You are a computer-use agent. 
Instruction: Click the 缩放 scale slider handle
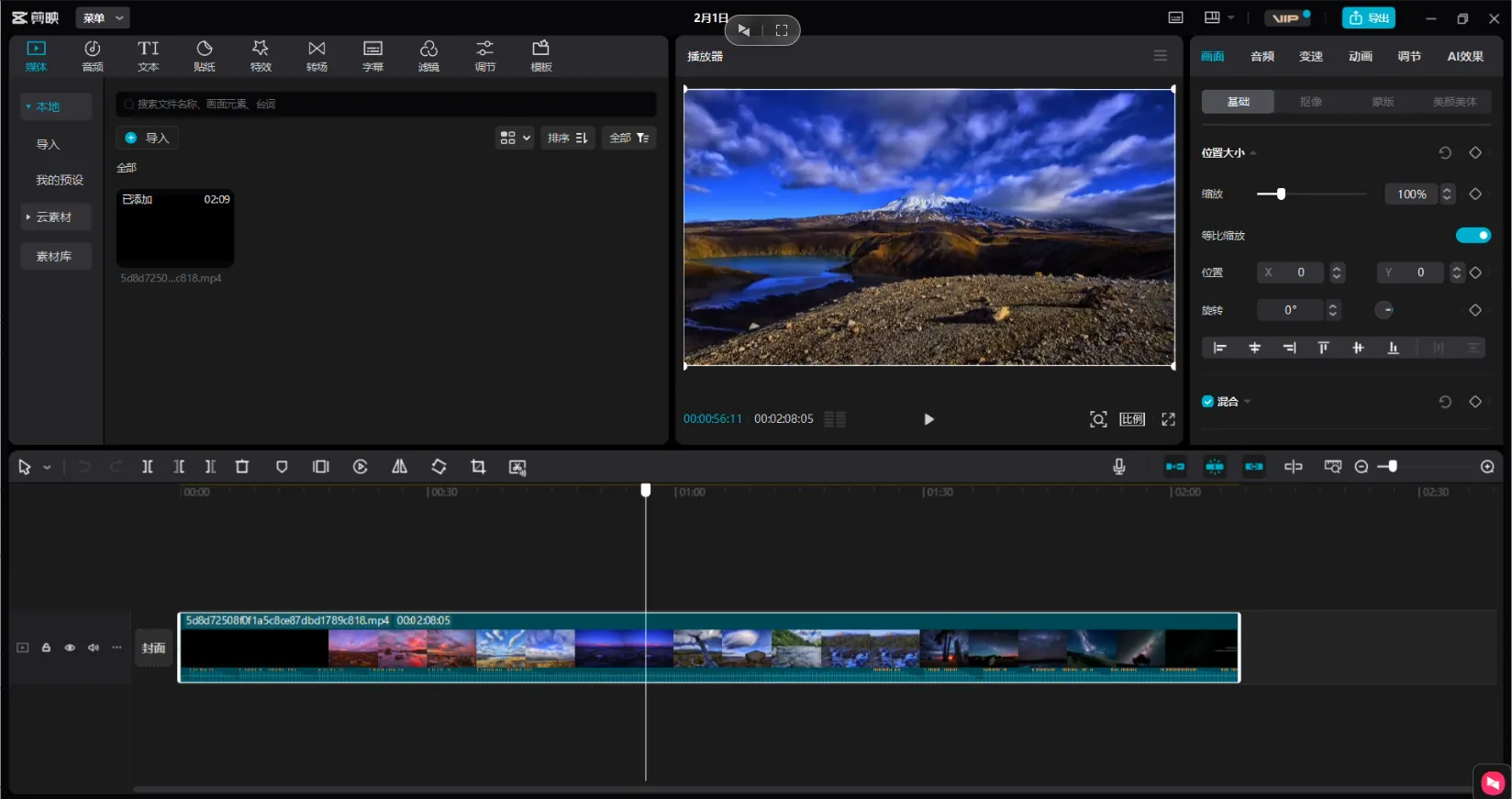coord(1281,194)
